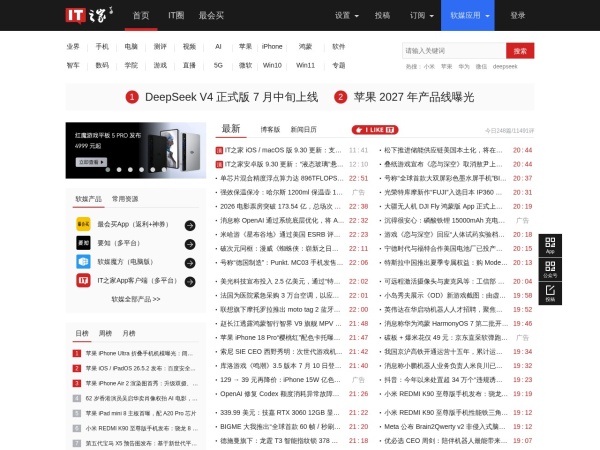Screen dimensions: 600x450
Task: Click the keyword search input field
Action: 454,51
